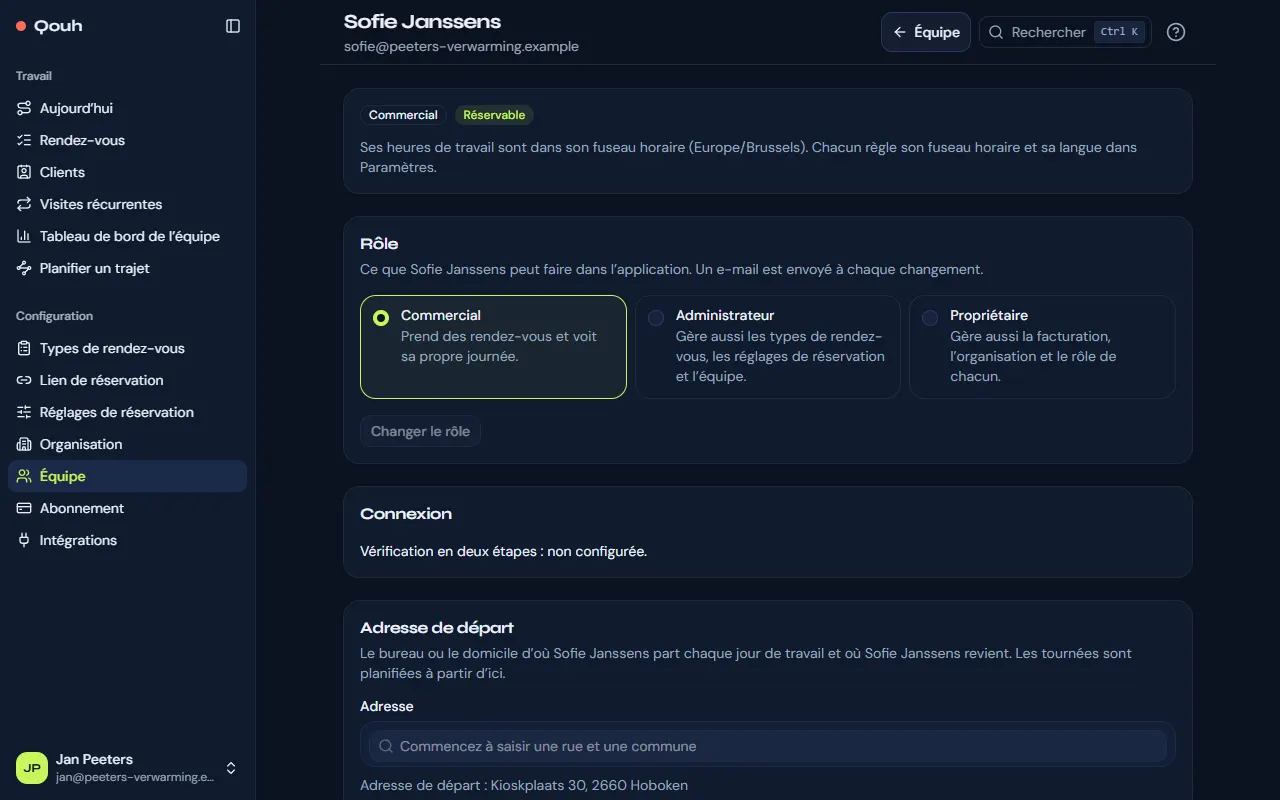Screen dimensions: 1280x800
Task: Click the Commercial badge under the header
Action: tap(403, 115)
